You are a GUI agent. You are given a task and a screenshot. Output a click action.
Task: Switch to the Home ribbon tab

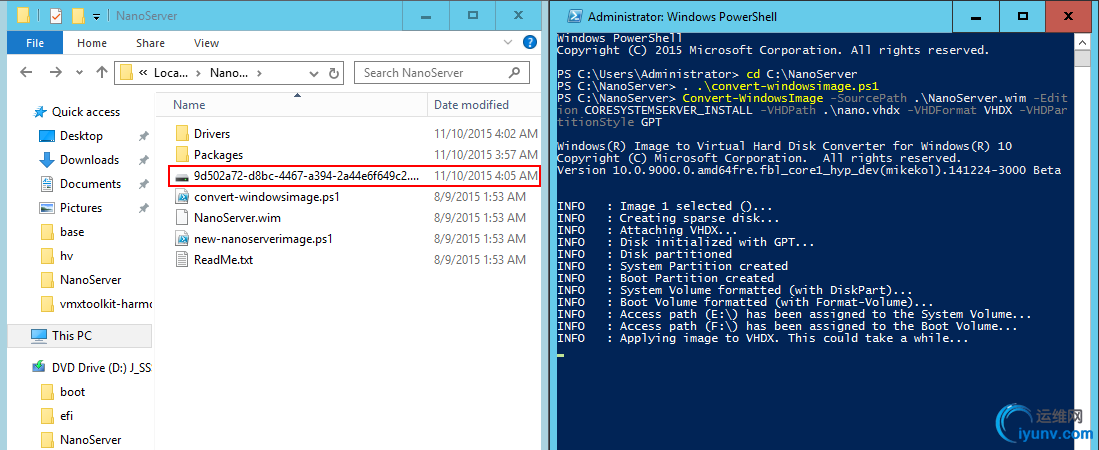(x=92, y=43)
